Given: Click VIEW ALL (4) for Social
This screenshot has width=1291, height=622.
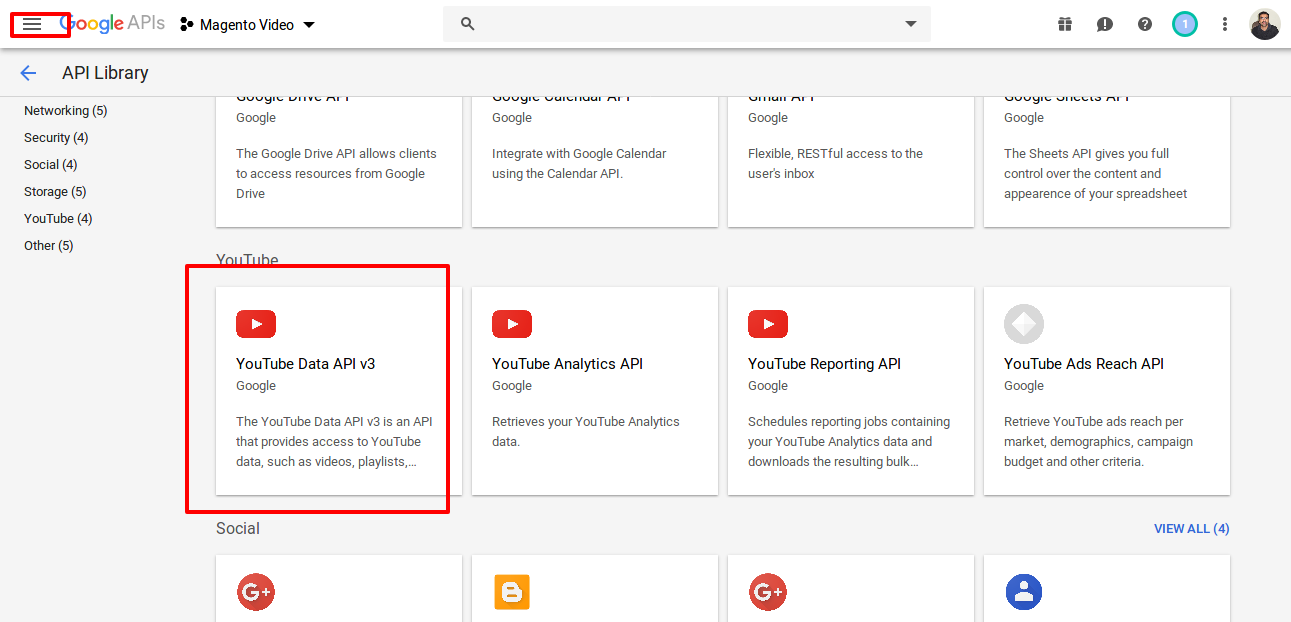Looking at the screenshot, I should tap(1192, 529).
